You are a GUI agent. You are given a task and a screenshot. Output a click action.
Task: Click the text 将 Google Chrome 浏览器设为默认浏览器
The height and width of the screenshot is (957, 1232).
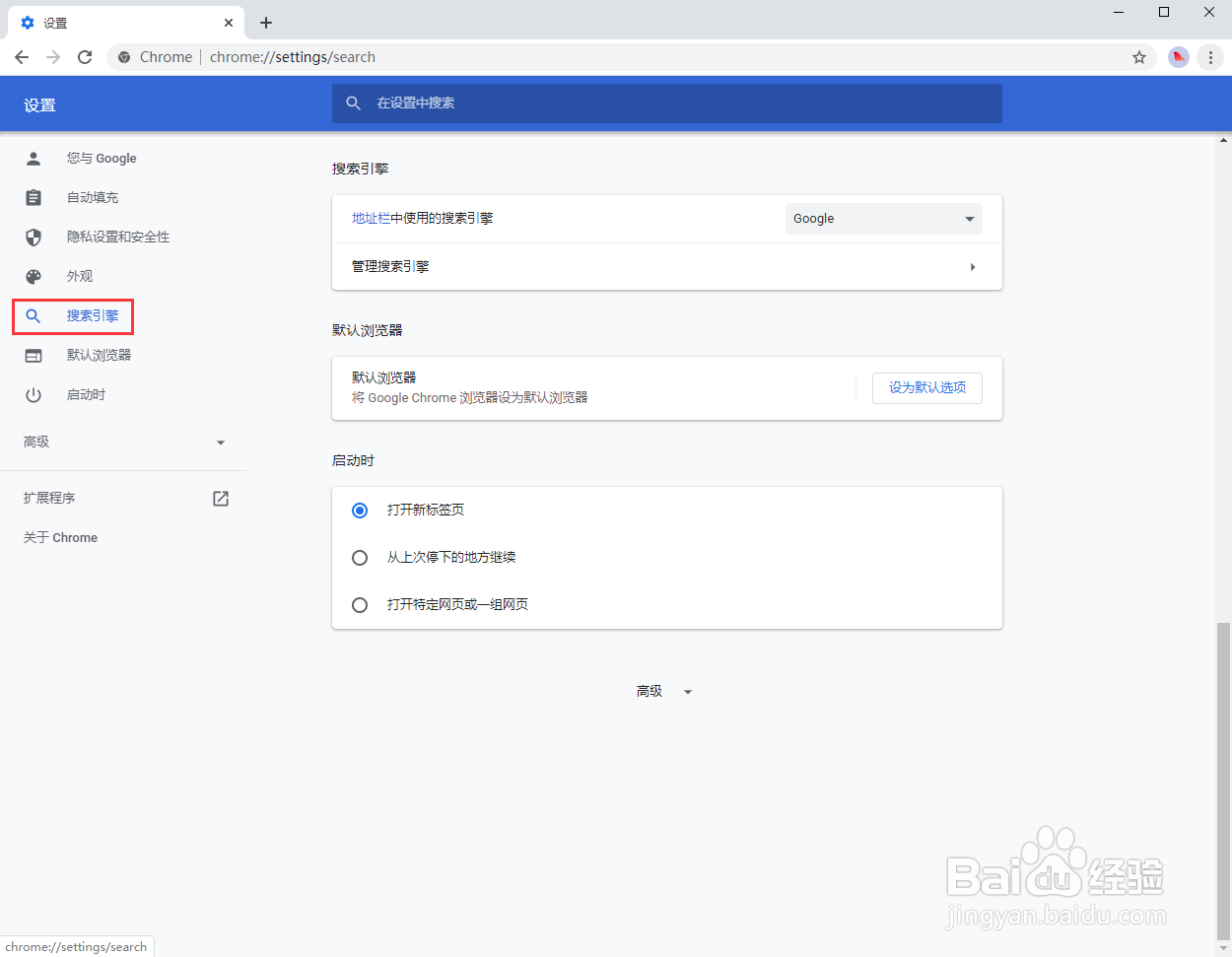click(x=469, y=398)
